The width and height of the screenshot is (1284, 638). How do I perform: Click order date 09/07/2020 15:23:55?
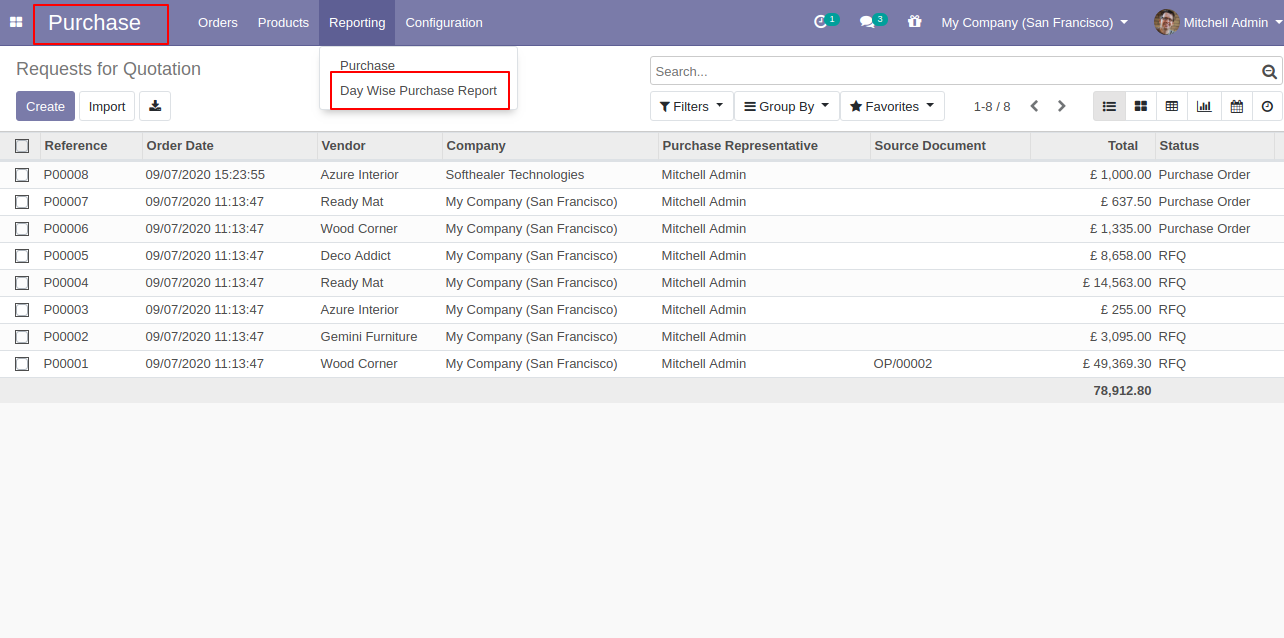[x=205, y=175]
